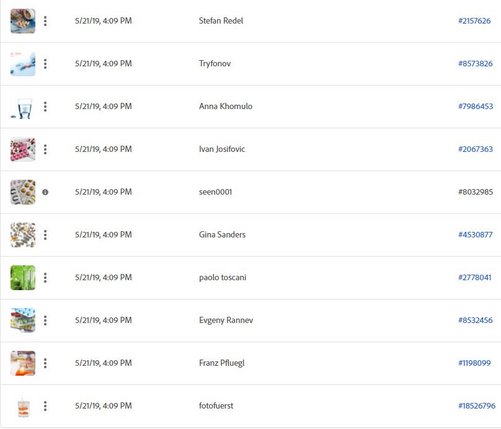Open three-dot menu for Franz Pfluegl row

coord(45,363)
